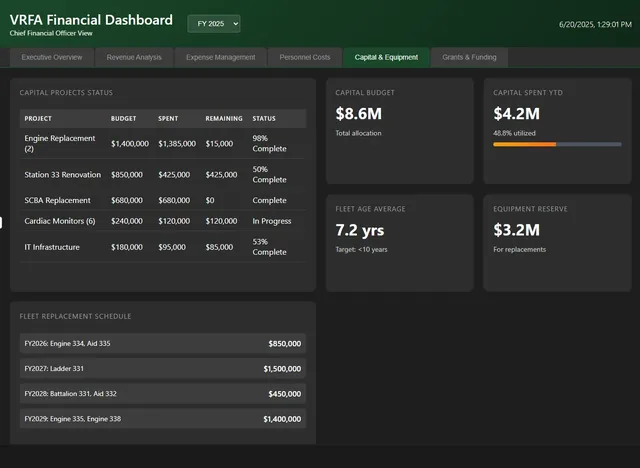Click the $180,000 budget value
This screenshot has width=640, height=468.
click(x=127, y=247)
